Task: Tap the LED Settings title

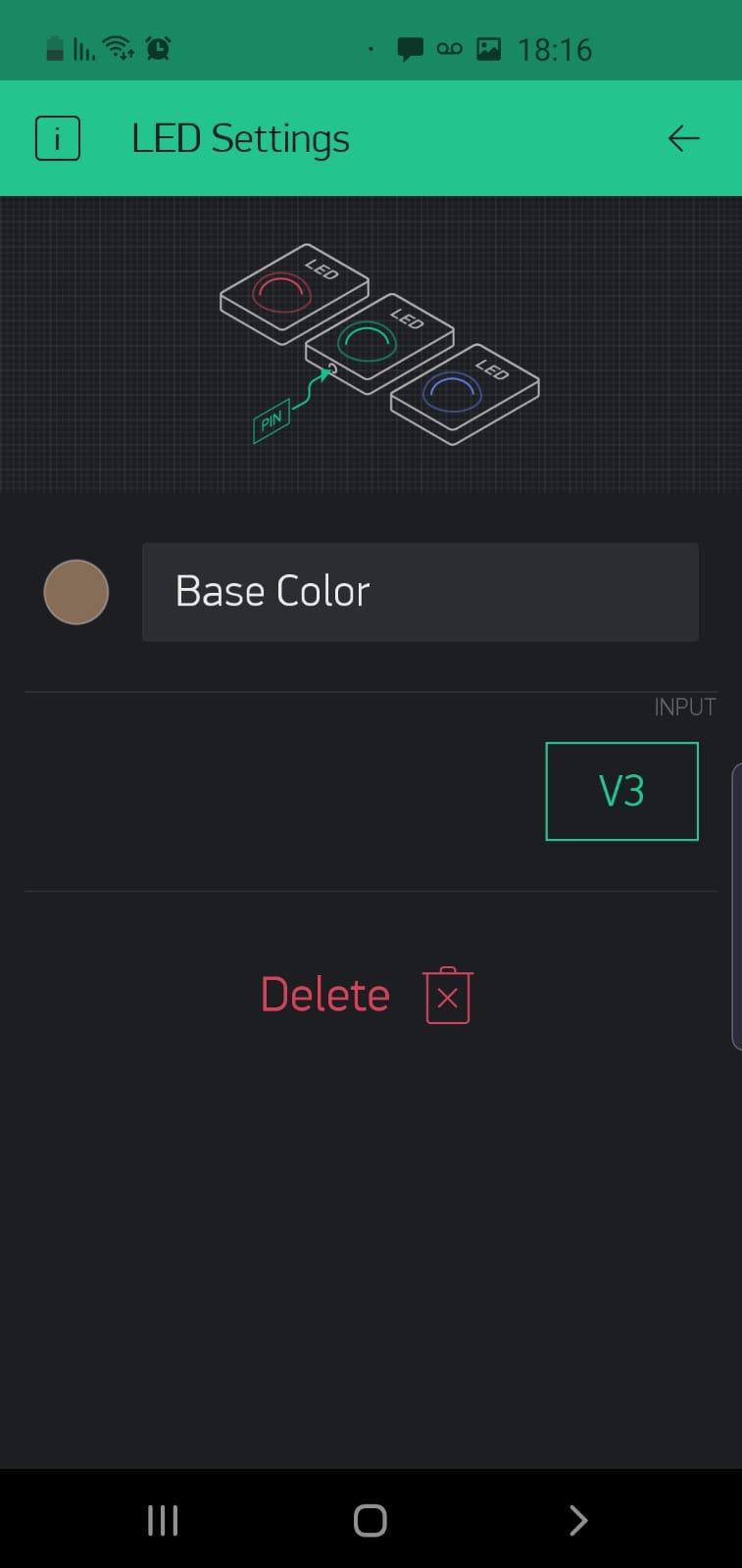Action: coord(240,138)
